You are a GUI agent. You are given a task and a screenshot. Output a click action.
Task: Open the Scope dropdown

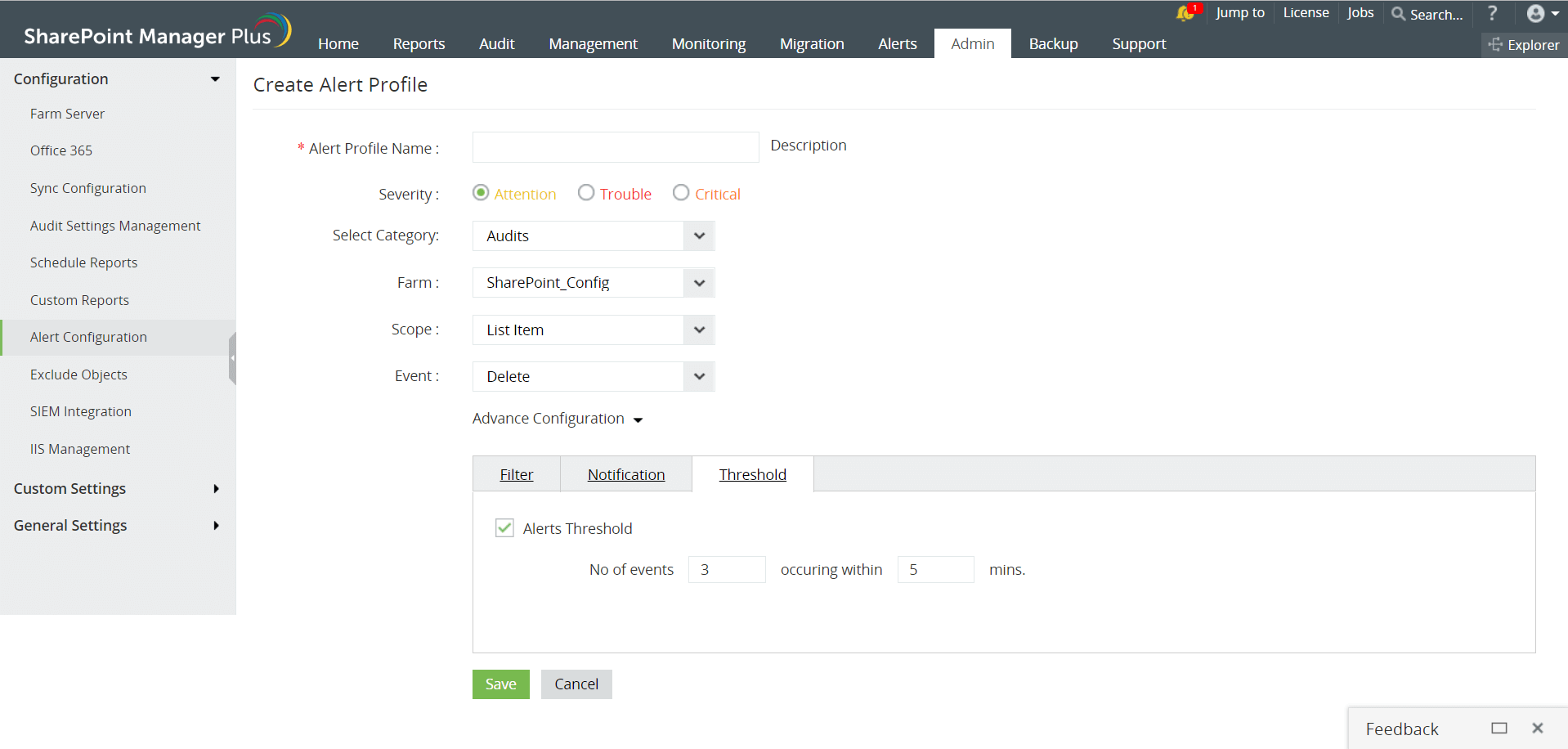point(594,330)
